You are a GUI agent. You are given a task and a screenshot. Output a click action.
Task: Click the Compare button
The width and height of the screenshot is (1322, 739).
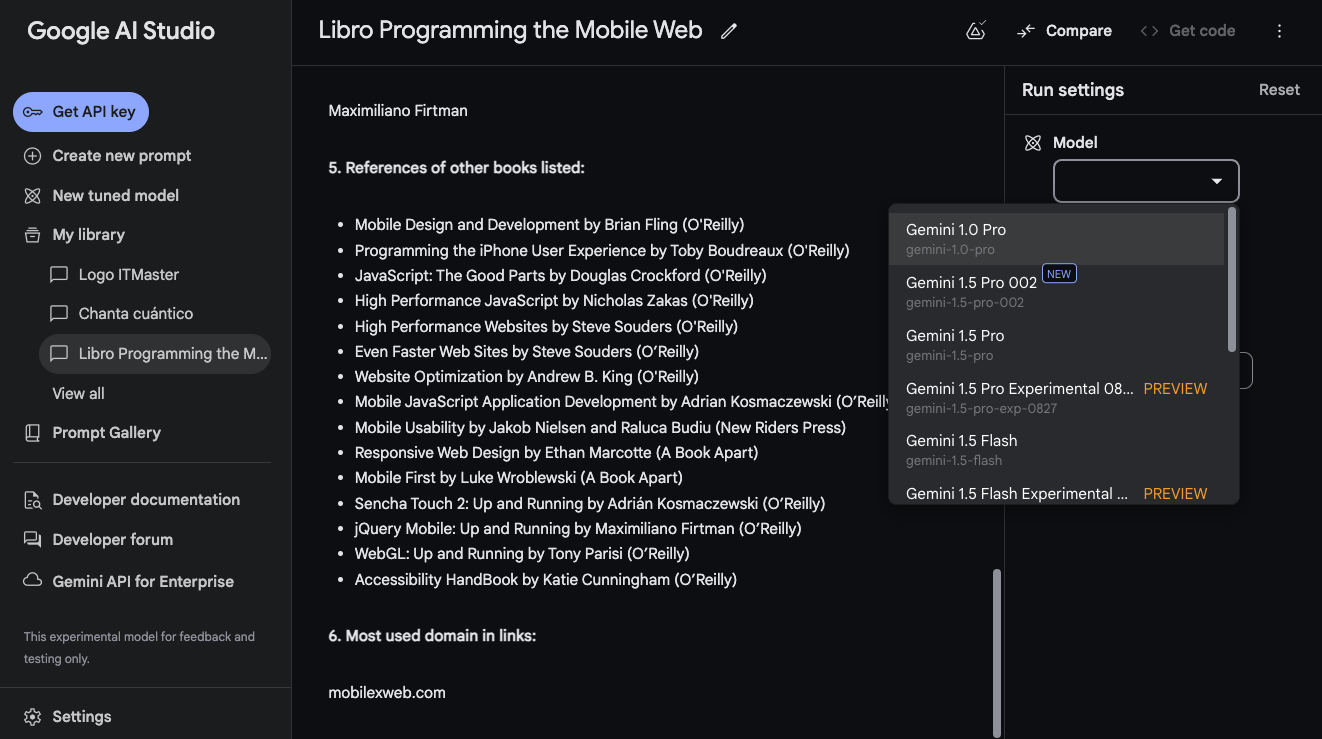[x=1064, y=31]
